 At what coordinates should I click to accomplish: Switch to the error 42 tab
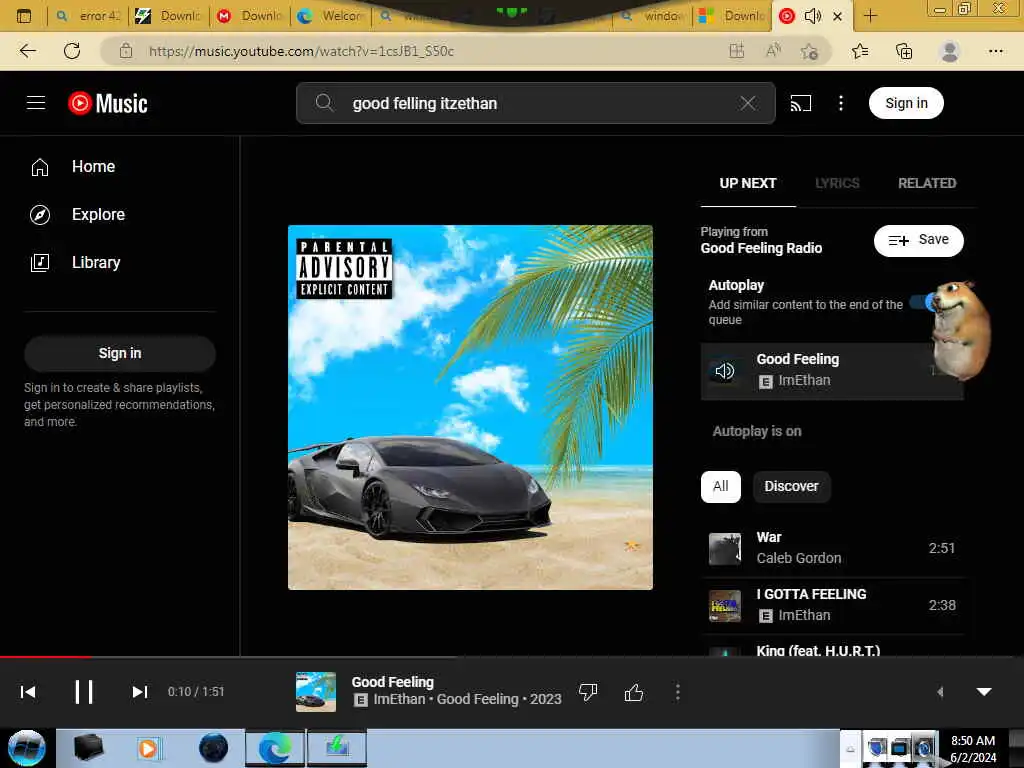tap(88, 16)
